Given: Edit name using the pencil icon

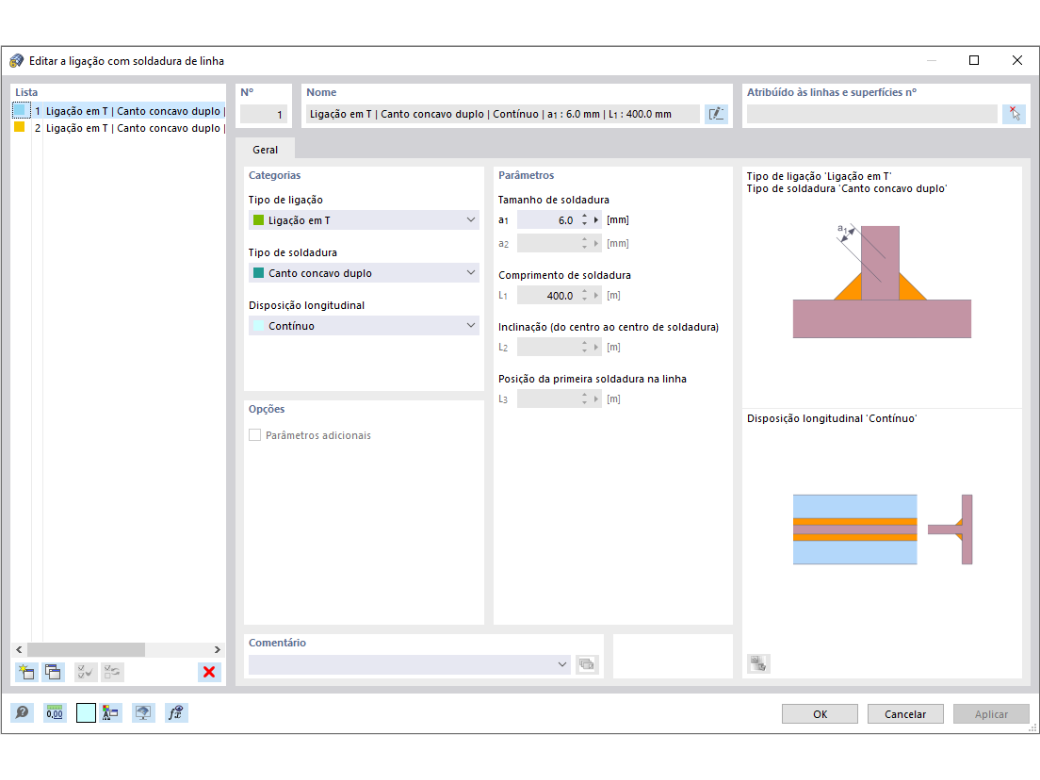Looking at the screenshot, I should pyautogui.click(x=716, y=114).
